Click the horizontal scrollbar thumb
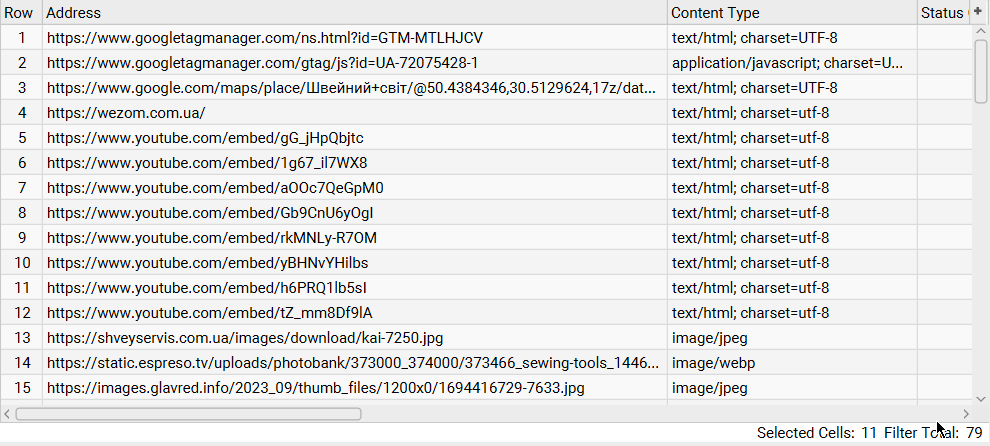 [188, 413]
